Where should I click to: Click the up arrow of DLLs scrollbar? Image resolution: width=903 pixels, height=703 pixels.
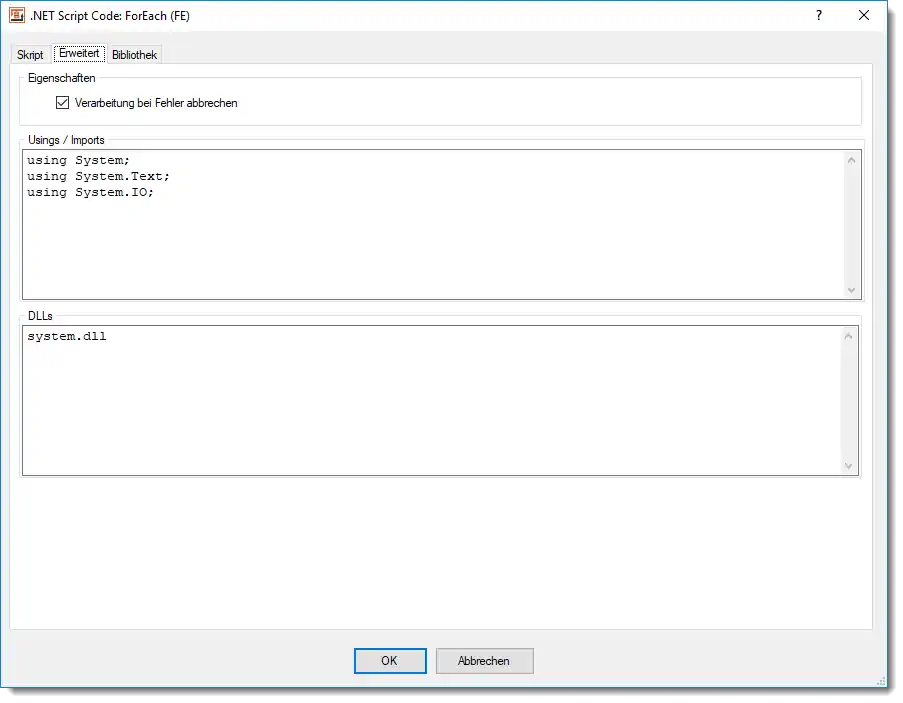(849, 336)
